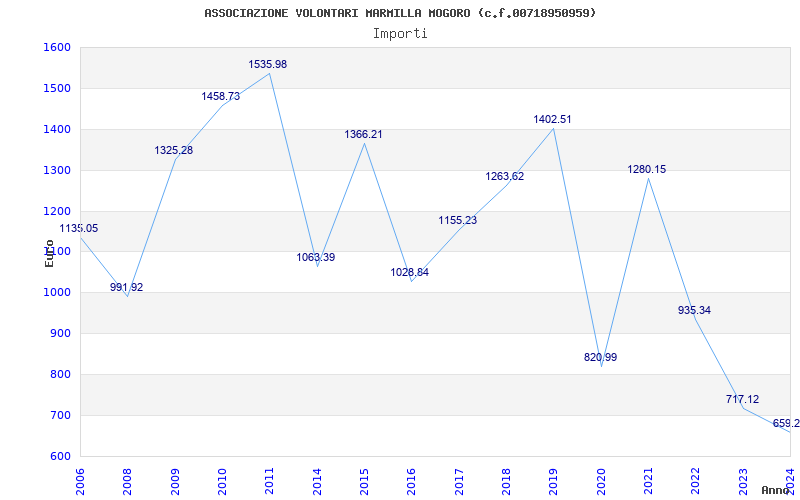Click the data label 1458.73
Viewport: 800px width, 500px height.
pyautogui.click(x=220, y=96)
